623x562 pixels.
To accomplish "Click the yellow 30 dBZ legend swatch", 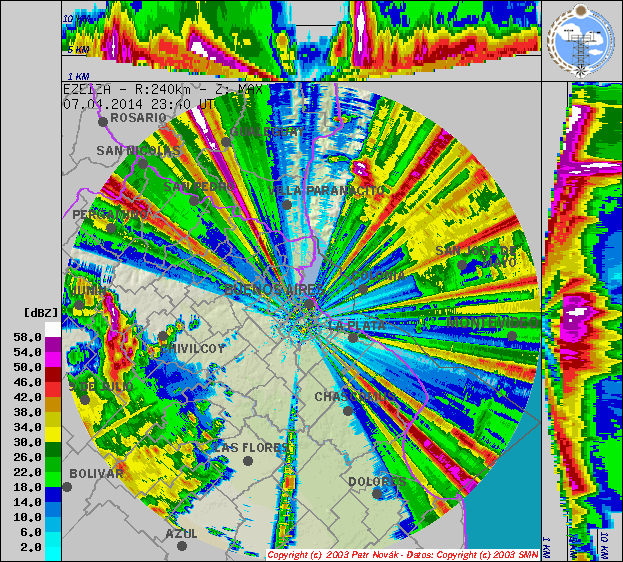I will pos(53,434).
